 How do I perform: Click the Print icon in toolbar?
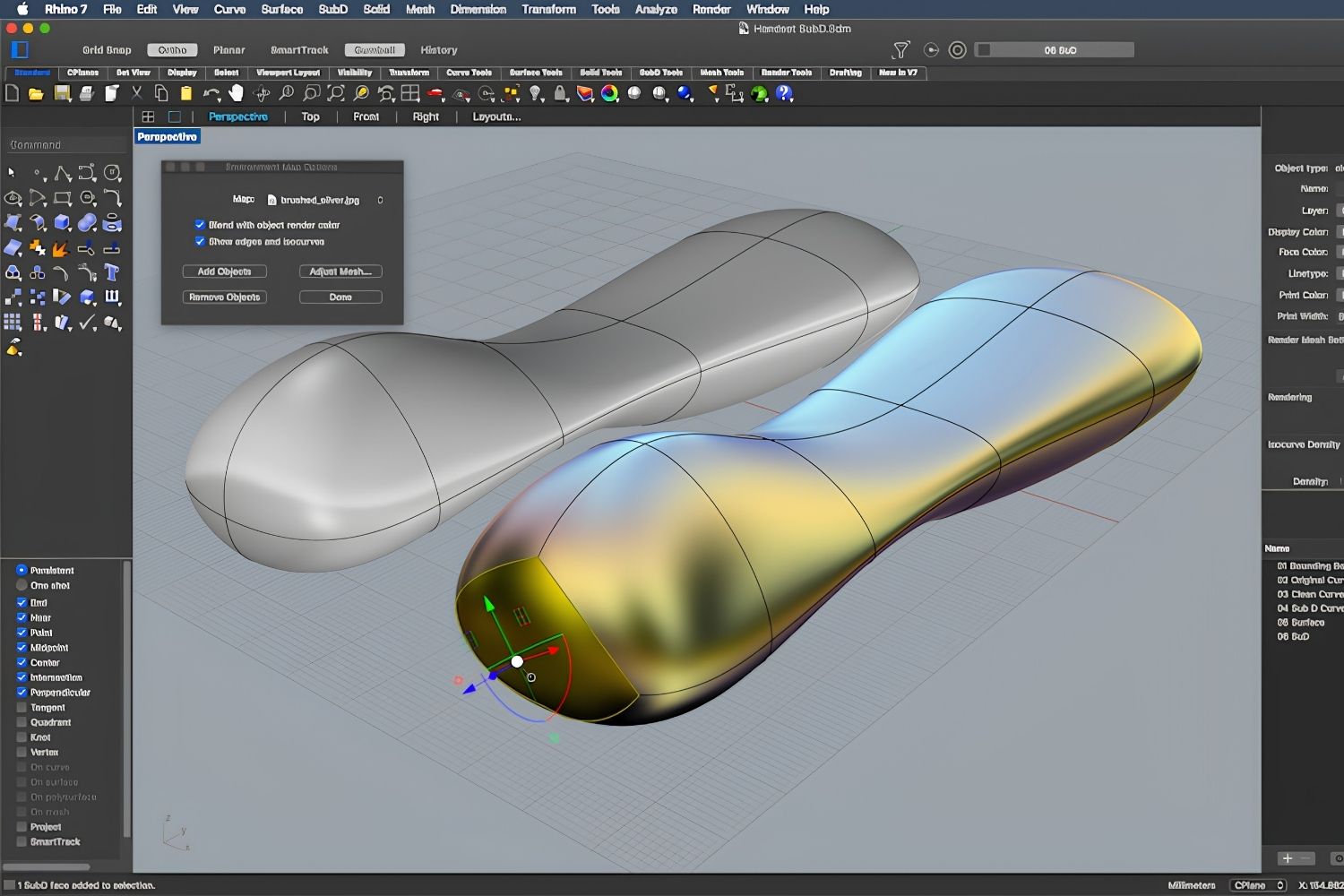(x=87, y=93)
